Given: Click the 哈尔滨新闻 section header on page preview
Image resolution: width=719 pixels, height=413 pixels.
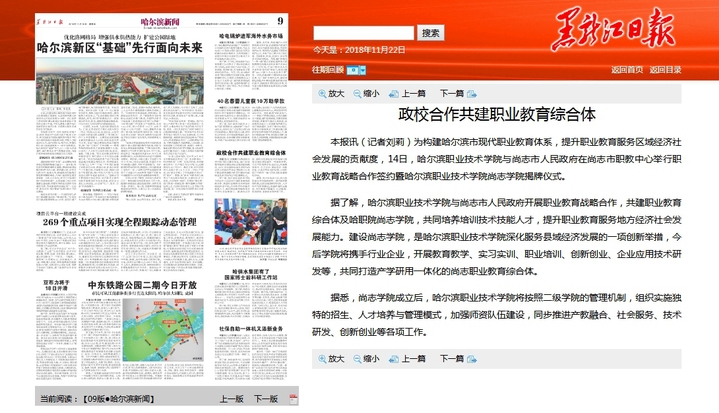Looking at the screenshot, I should 160,22.
